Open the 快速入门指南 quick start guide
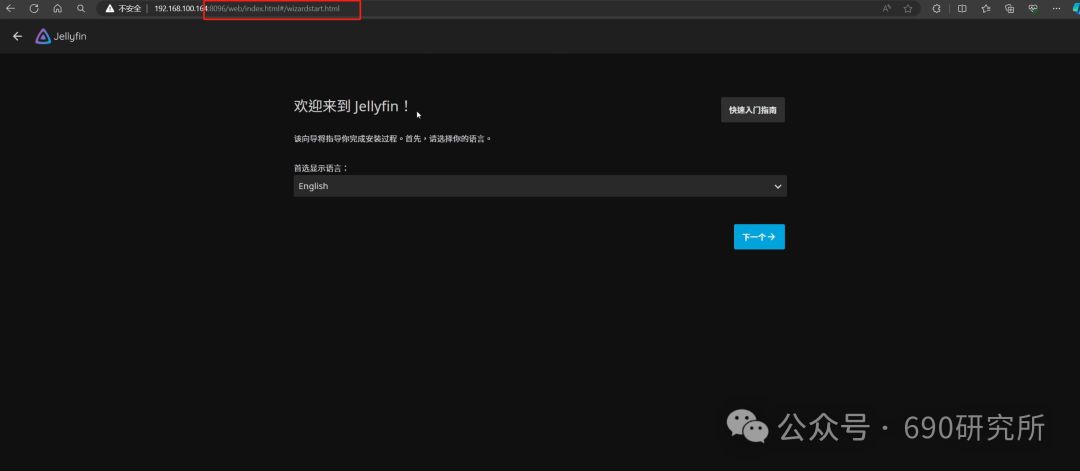 tap(753, 110)
